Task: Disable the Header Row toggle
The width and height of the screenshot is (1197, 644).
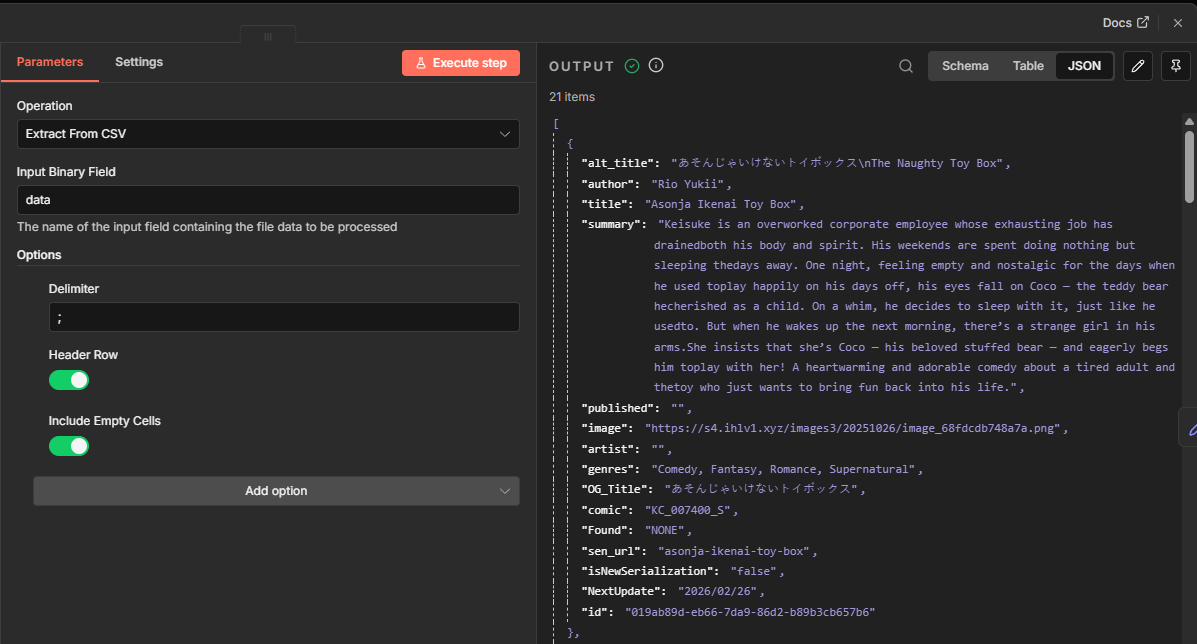Action: (69, 380)
